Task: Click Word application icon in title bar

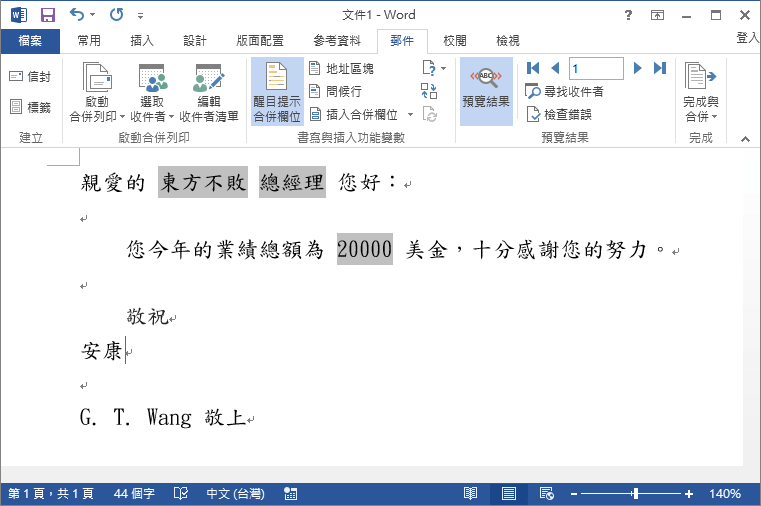Action: [x=18, y=15]
